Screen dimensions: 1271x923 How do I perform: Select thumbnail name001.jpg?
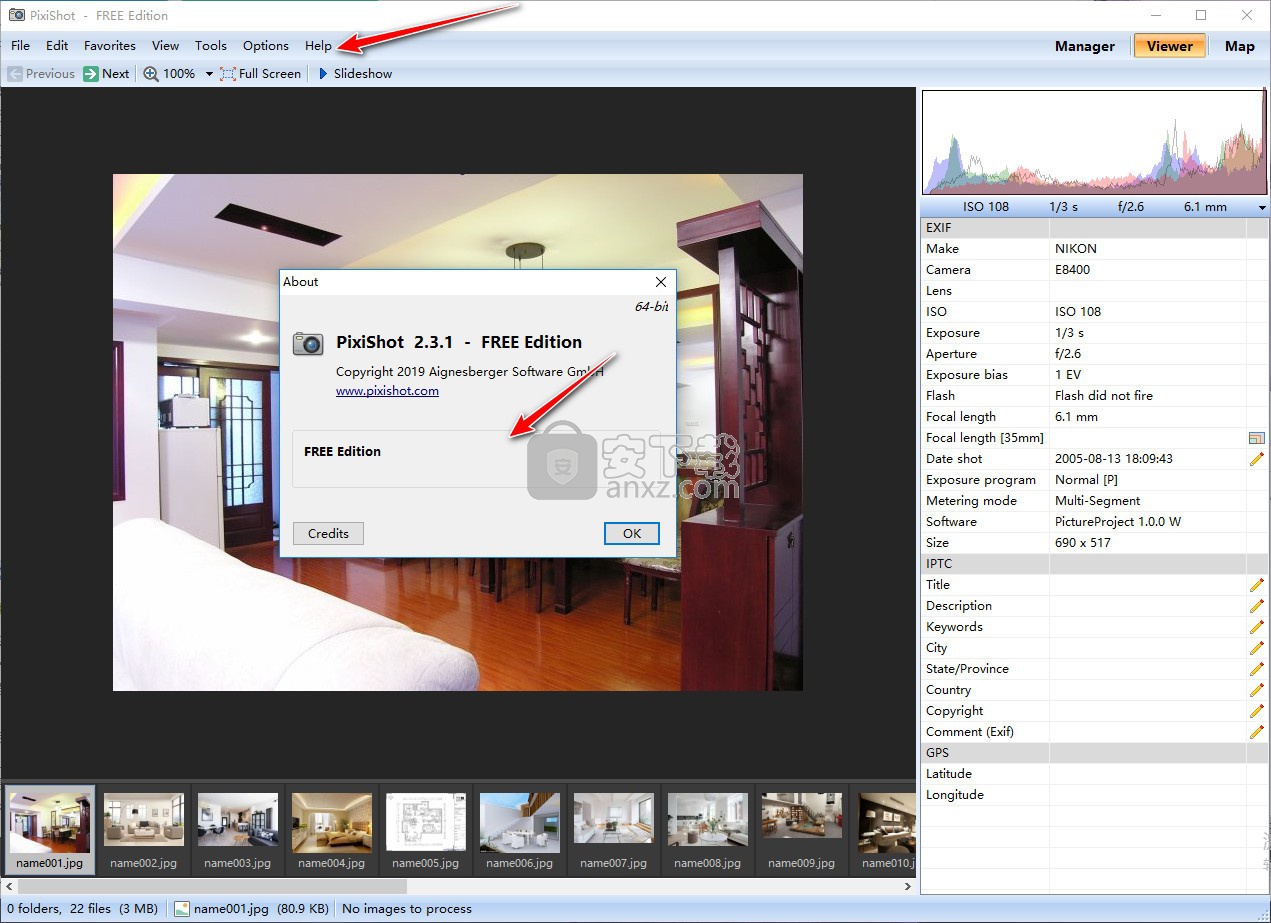pyautogui.click(x=50, y=829)
